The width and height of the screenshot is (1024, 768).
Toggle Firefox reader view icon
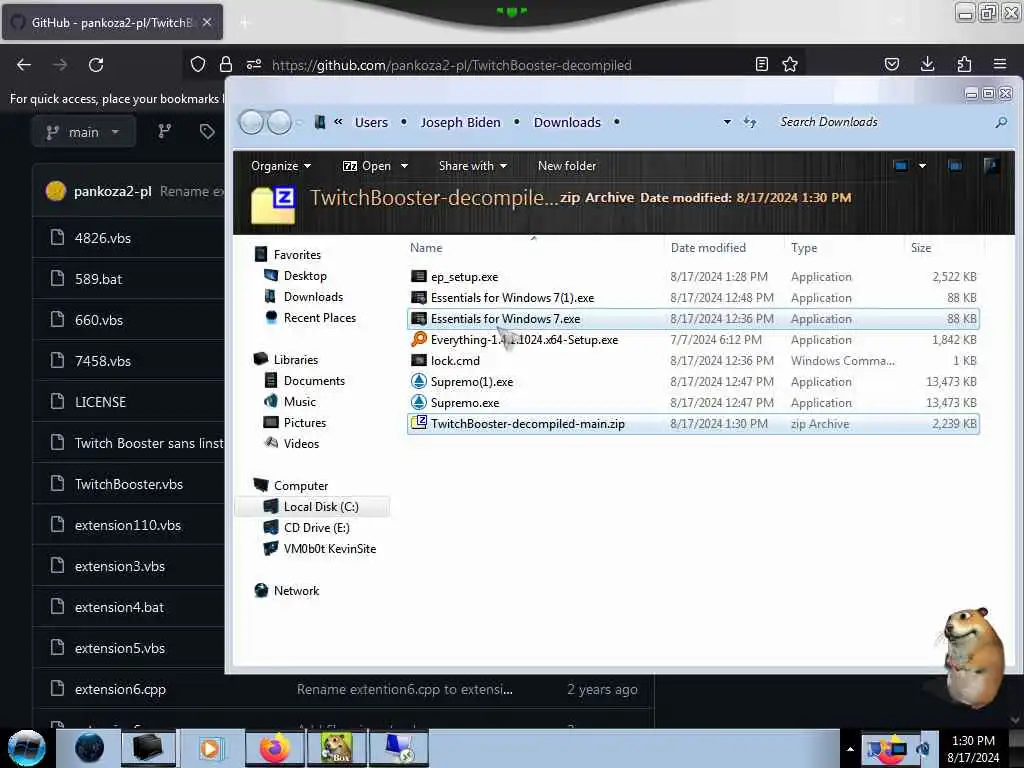click(x=761, y=64)
